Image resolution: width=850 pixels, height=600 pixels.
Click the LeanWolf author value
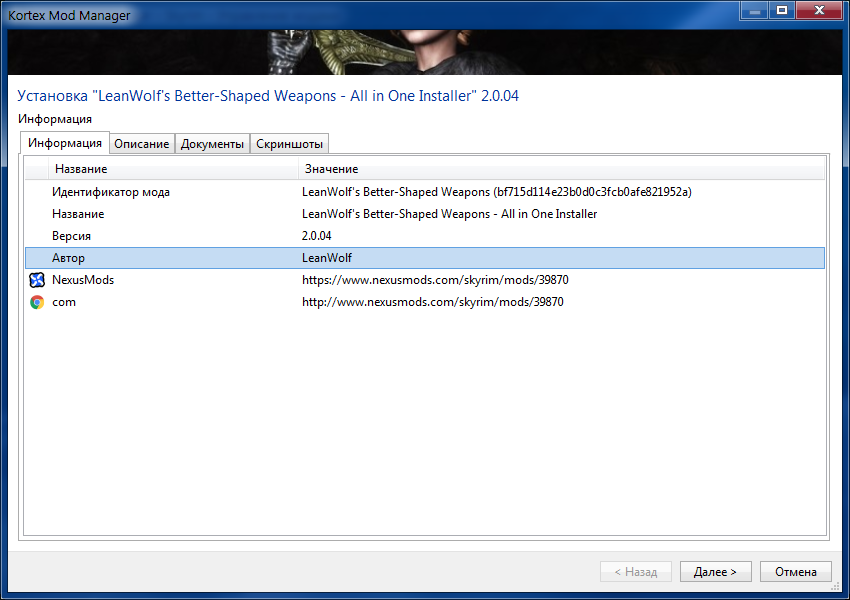coord(327,258)
